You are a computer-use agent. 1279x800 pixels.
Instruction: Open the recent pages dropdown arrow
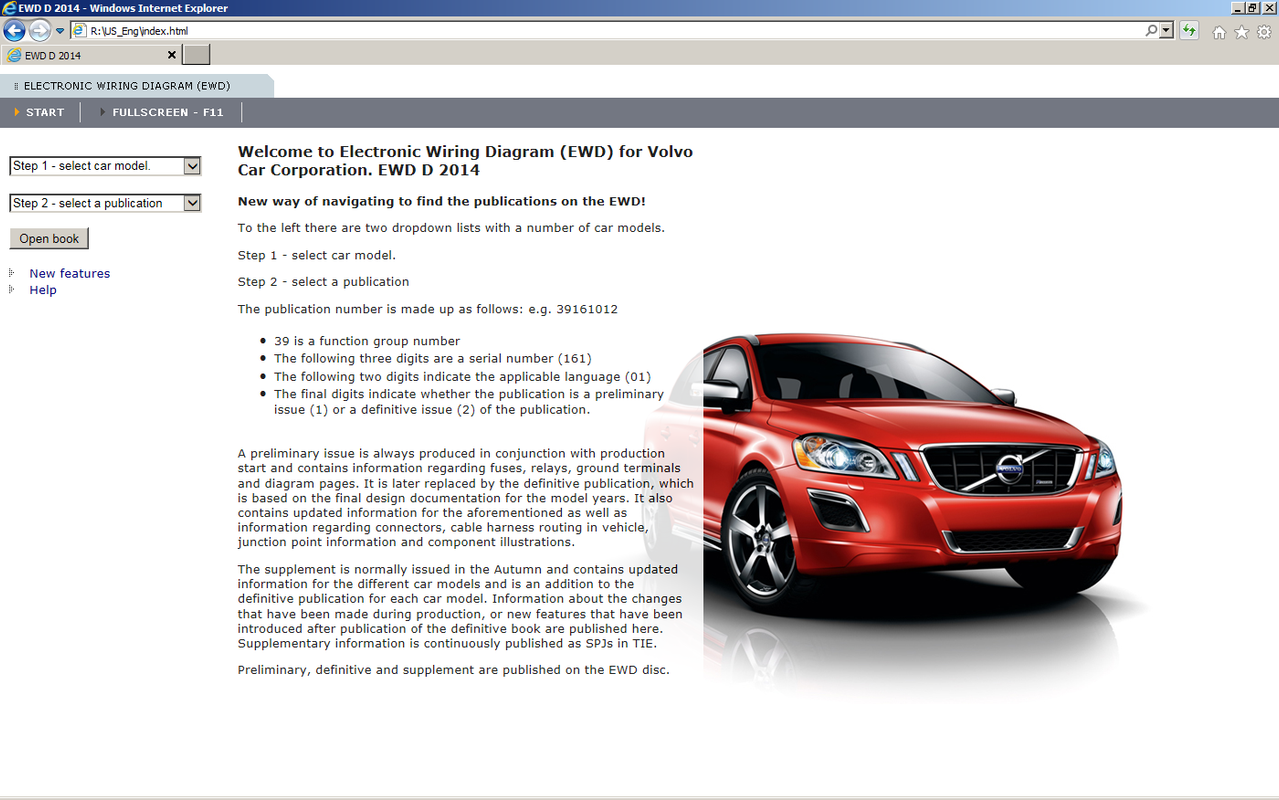pyautogui.click(x=60, y=31)
